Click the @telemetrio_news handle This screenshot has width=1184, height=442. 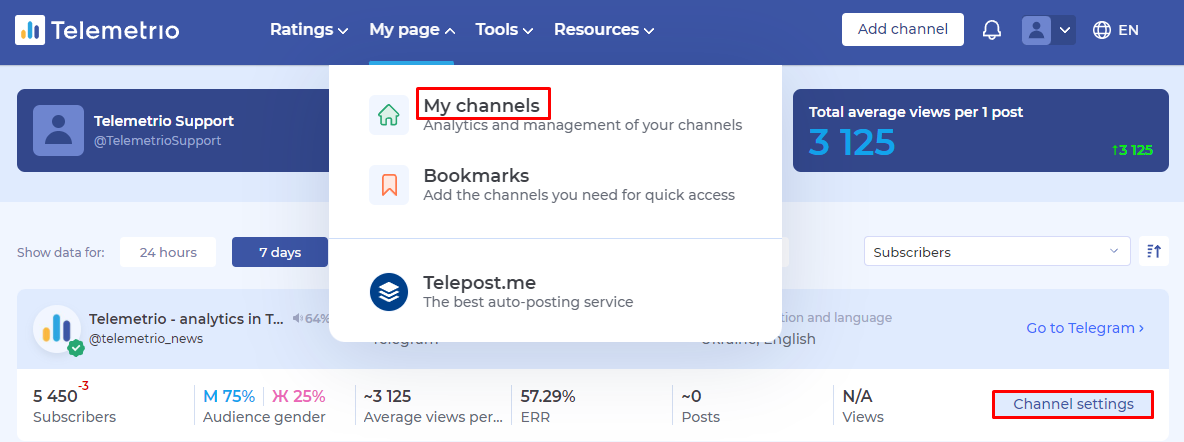(x=146, y=338)
